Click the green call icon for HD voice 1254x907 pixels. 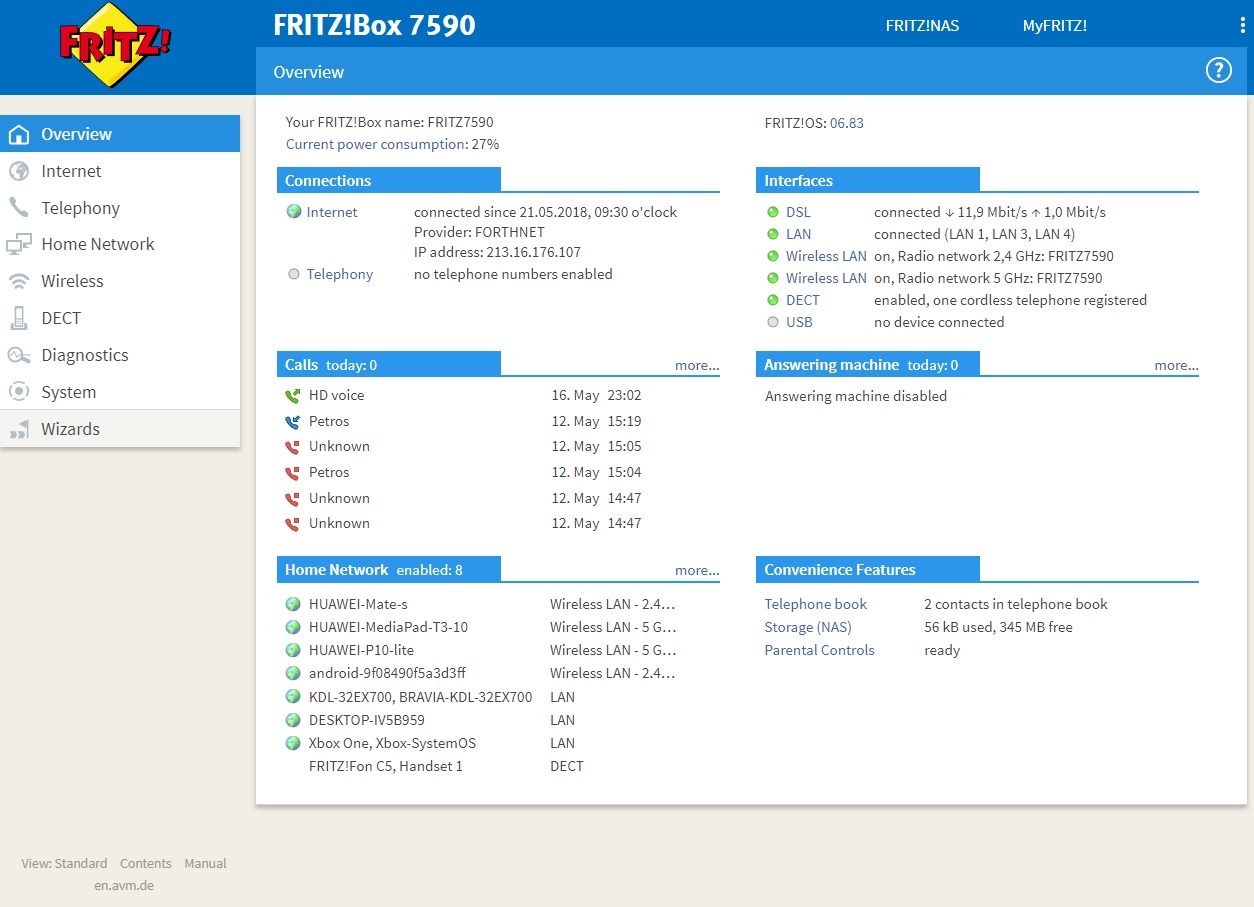[x=292, y=396]
